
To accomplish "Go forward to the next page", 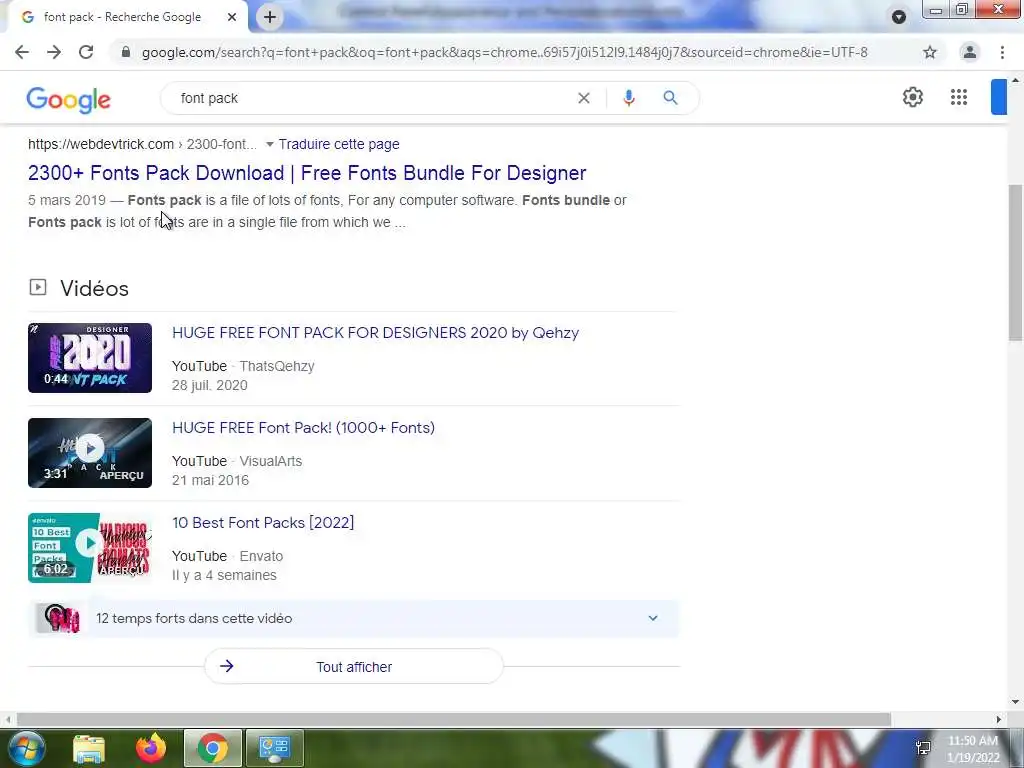I will coord(54,52).
